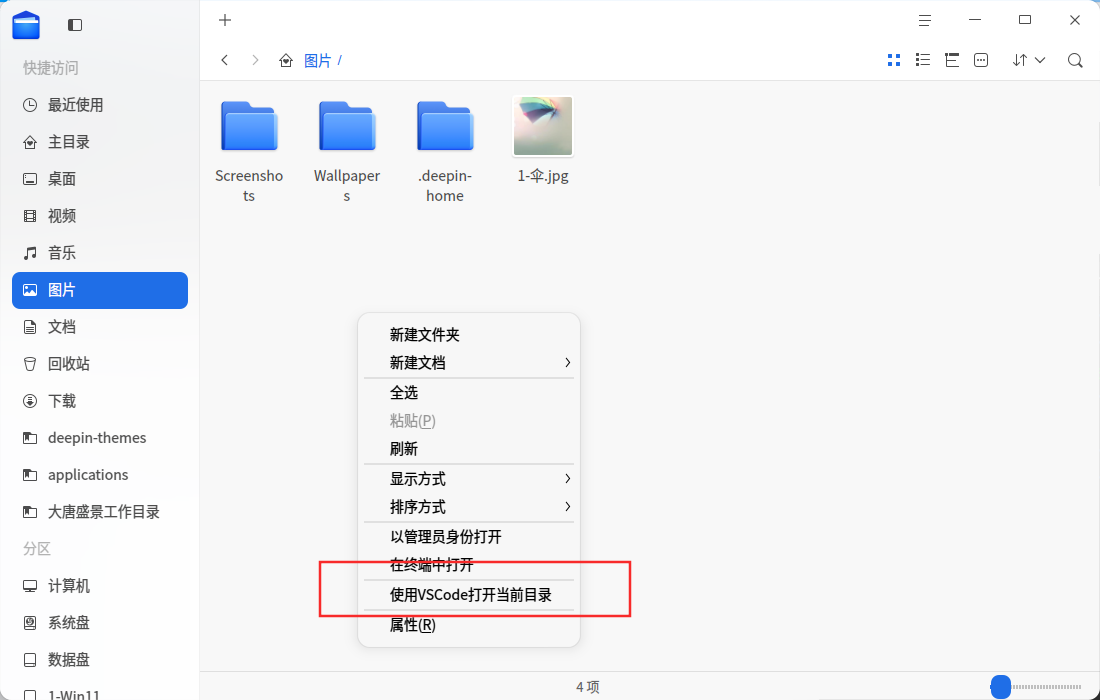Viewport: 1100px width, 700px height.
Task: Open deepin-themes bookmark
Action: 100,438
